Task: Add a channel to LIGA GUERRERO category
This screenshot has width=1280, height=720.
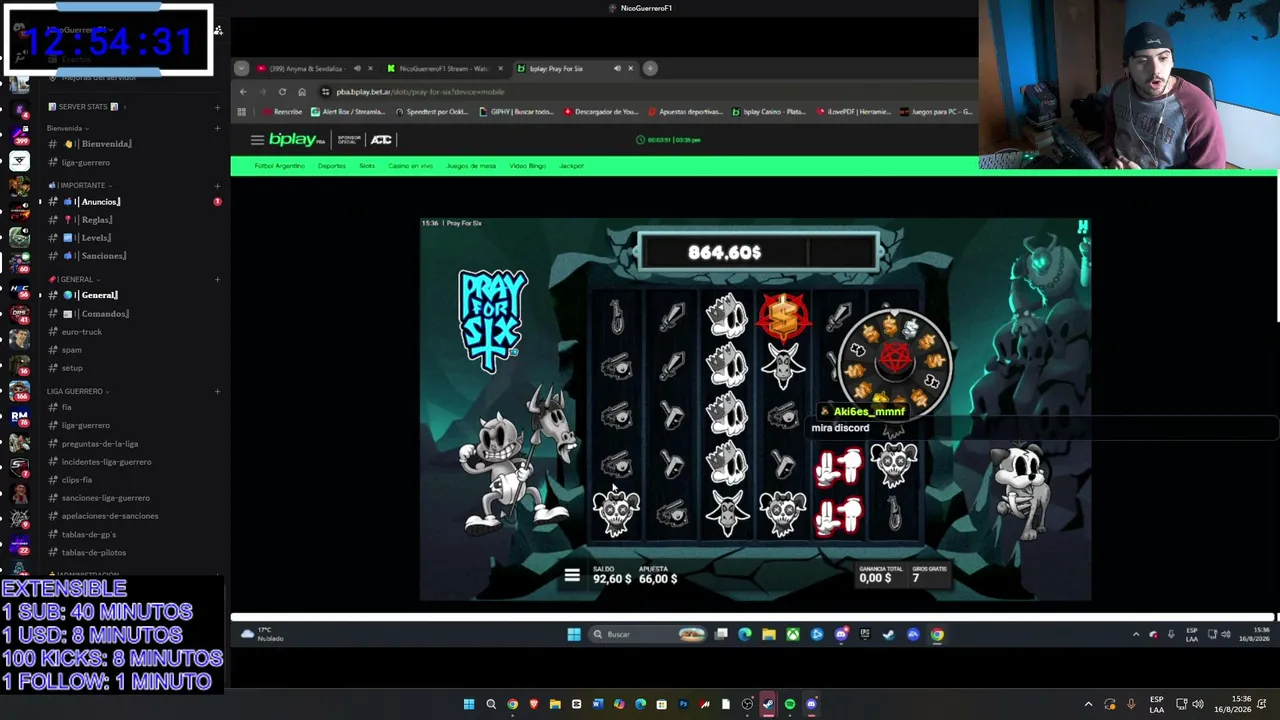Action: (x=217, y=391)
